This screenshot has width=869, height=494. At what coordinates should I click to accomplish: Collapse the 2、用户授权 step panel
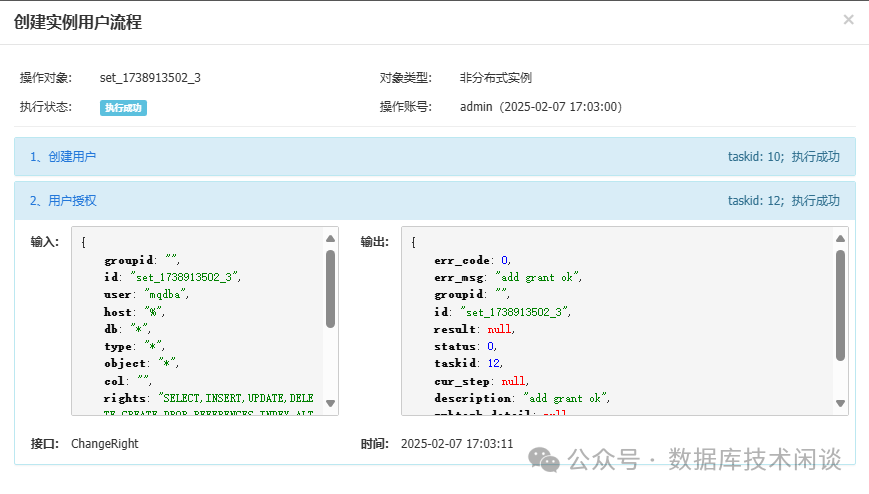63,201
